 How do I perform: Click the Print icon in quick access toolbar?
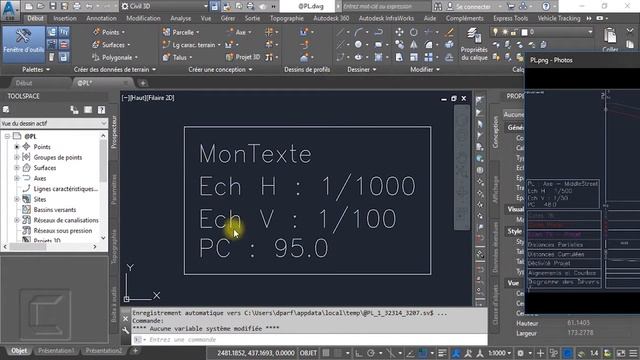click(76, 6)
